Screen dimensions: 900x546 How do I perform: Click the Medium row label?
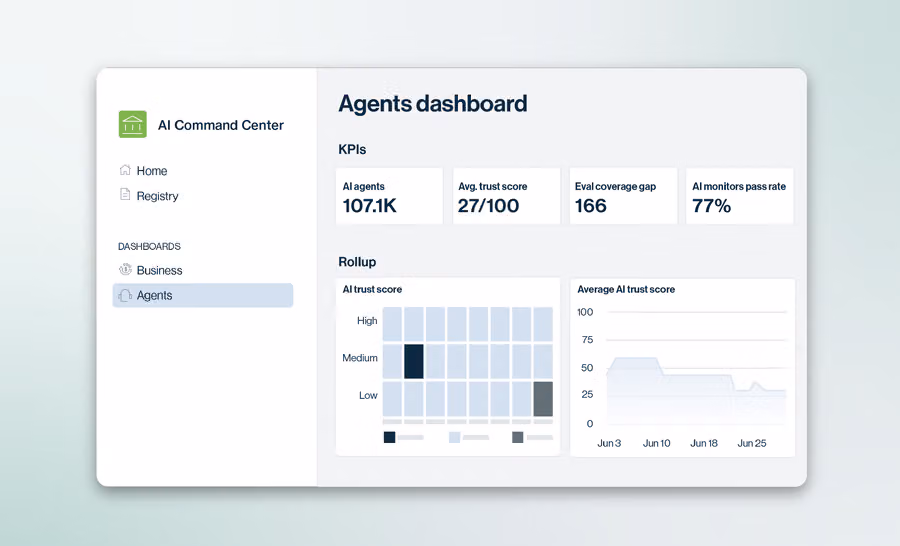pyautogui.click(x=360, y=358)
